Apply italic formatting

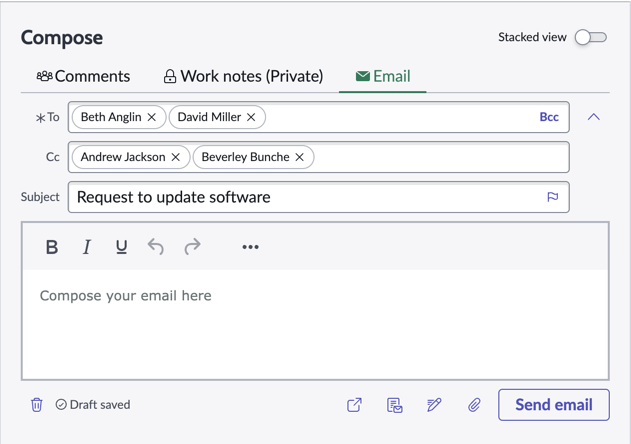(87, 247)
